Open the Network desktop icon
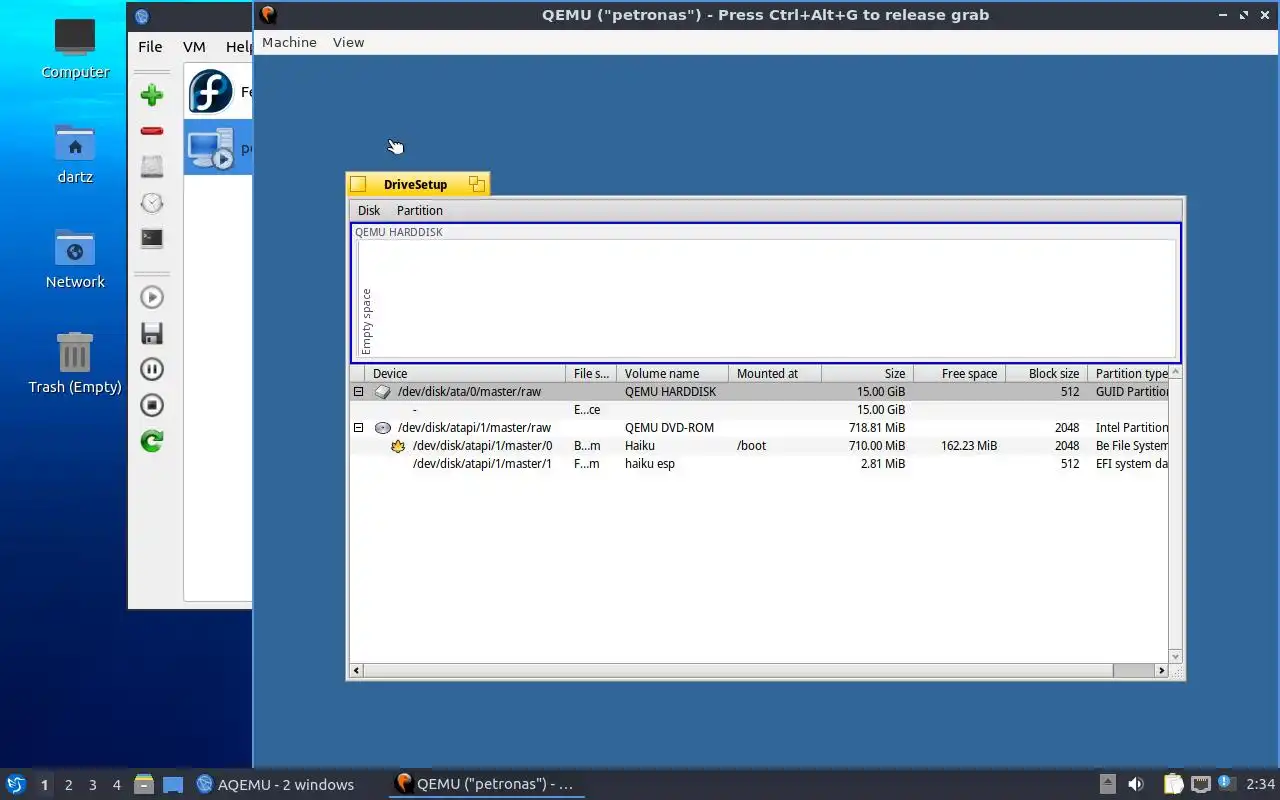 point(75,259)
